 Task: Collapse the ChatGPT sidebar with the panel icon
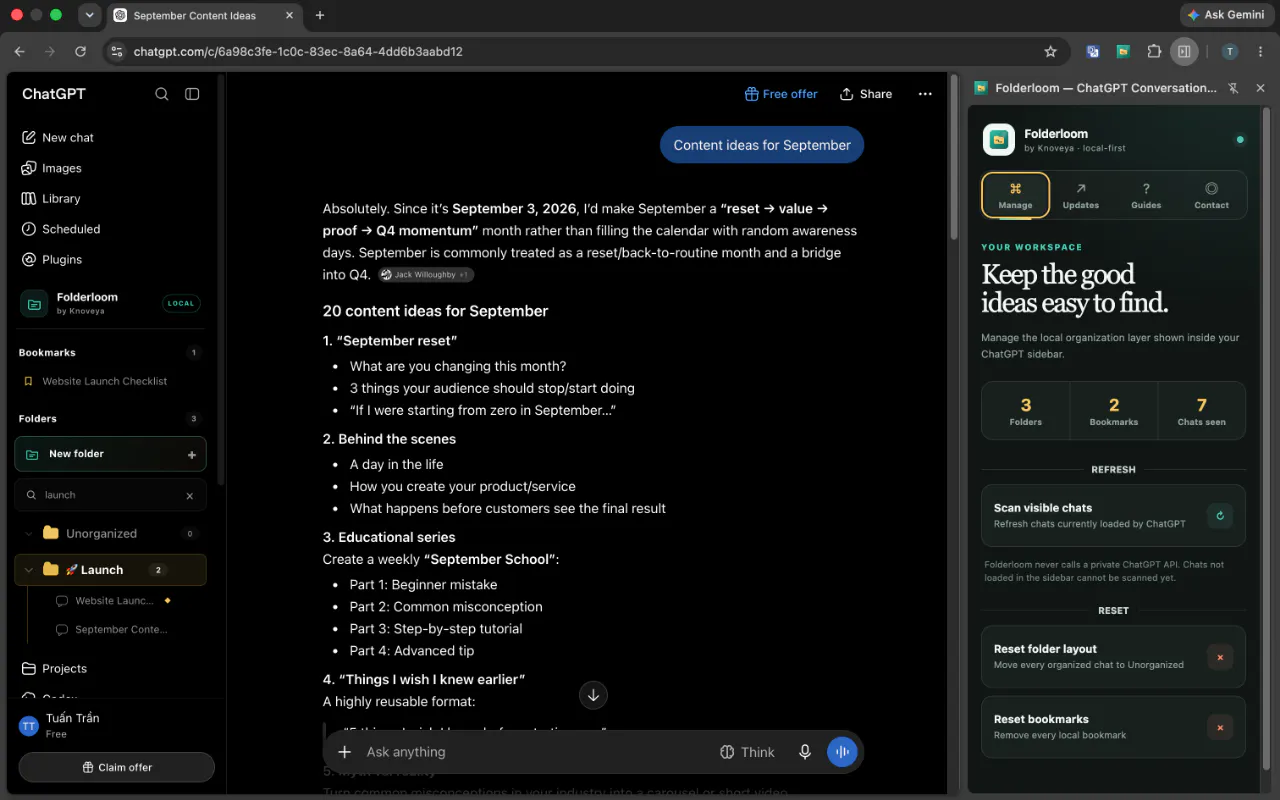click(192, 94)
